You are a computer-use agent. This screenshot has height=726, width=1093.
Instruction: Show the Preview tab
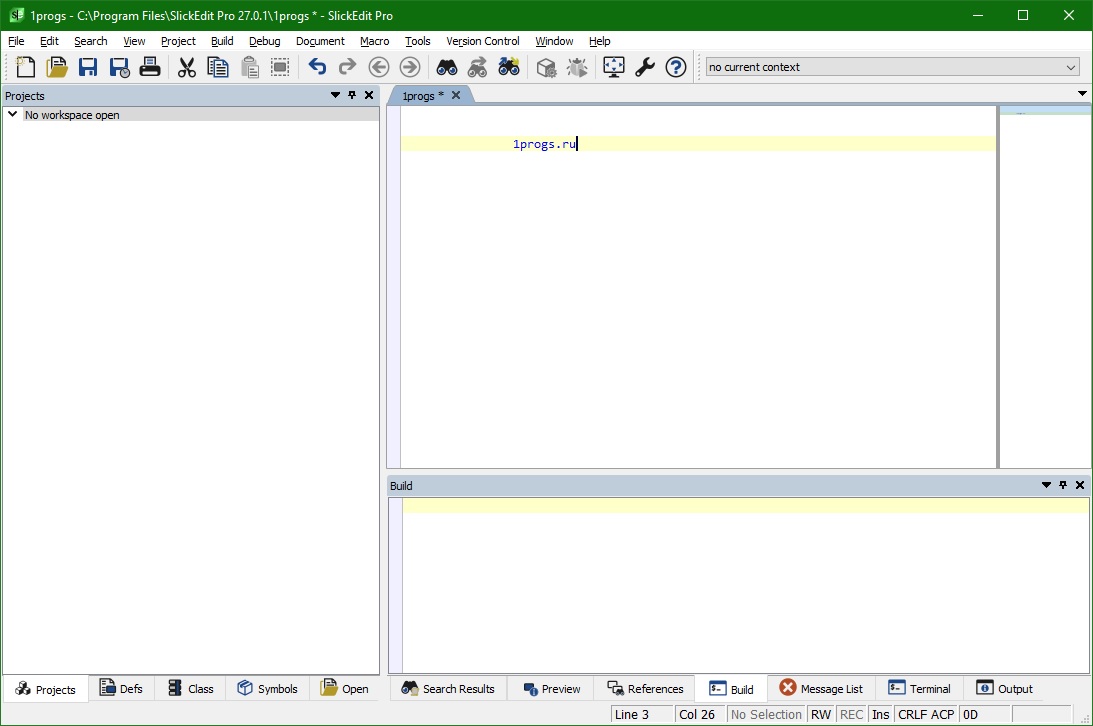tap(551, 688)
